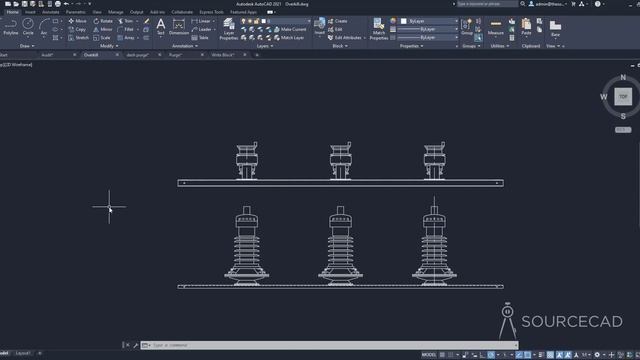Screen dimensions: 640x360
Task: Open the Insert ribbon tab
Action: pyautogui.click(x=30, y=12)
